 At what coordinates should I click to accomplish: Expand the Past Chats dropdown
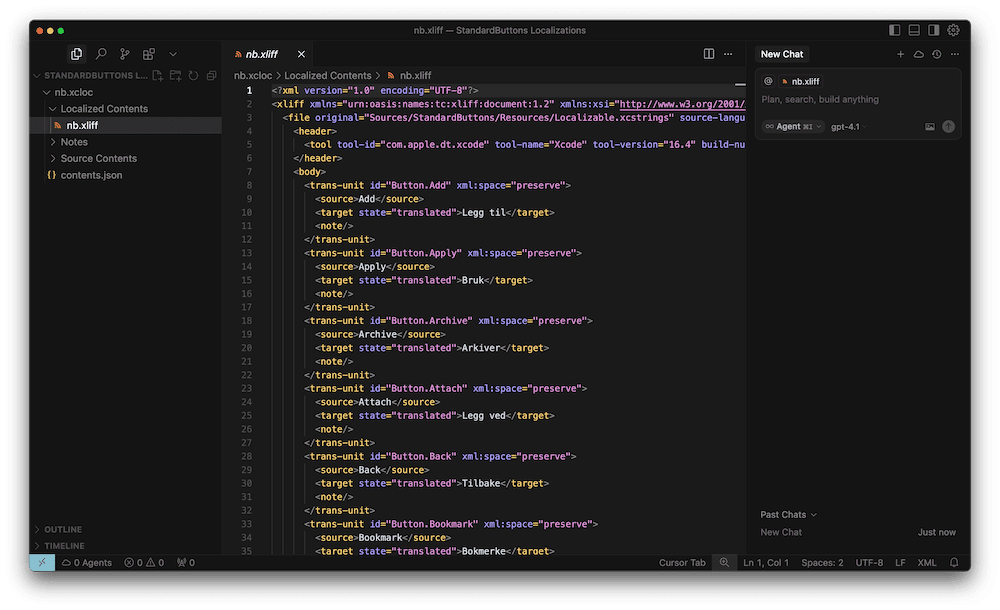pos(788,514)
